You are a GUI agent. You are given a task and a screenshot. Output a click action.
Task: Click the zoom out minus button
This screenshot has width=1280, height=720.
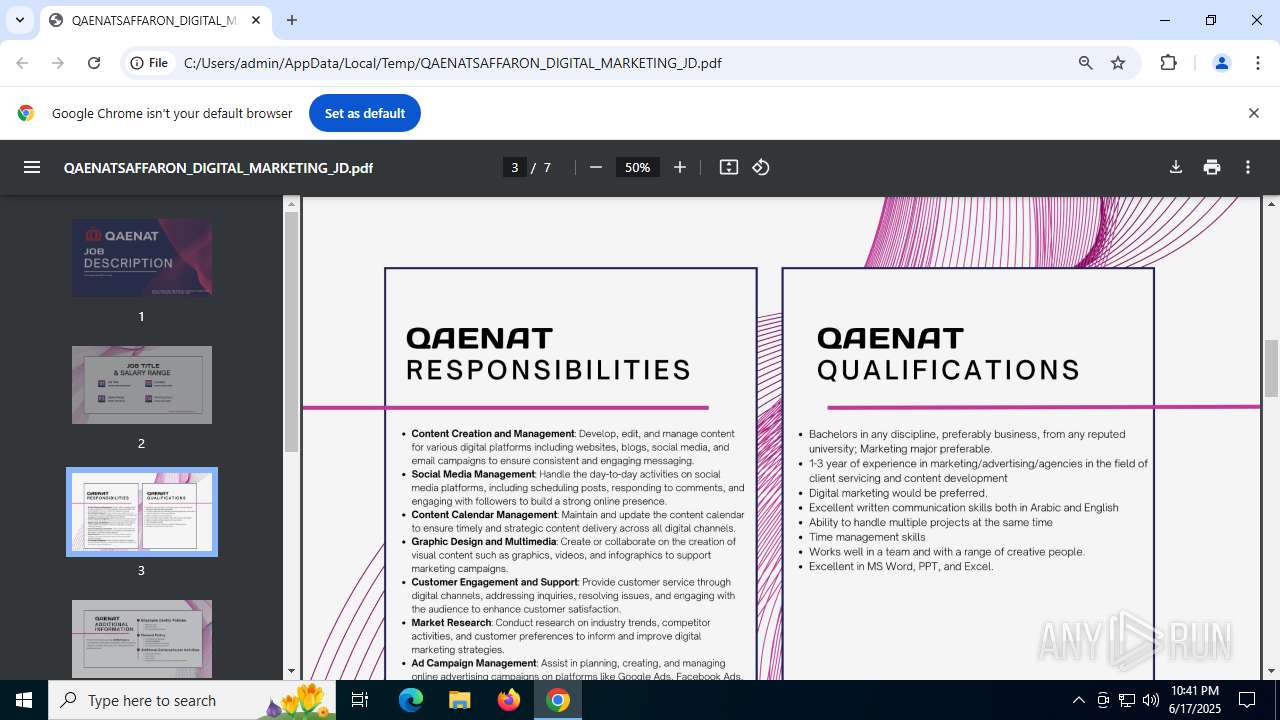coord(596,167)
